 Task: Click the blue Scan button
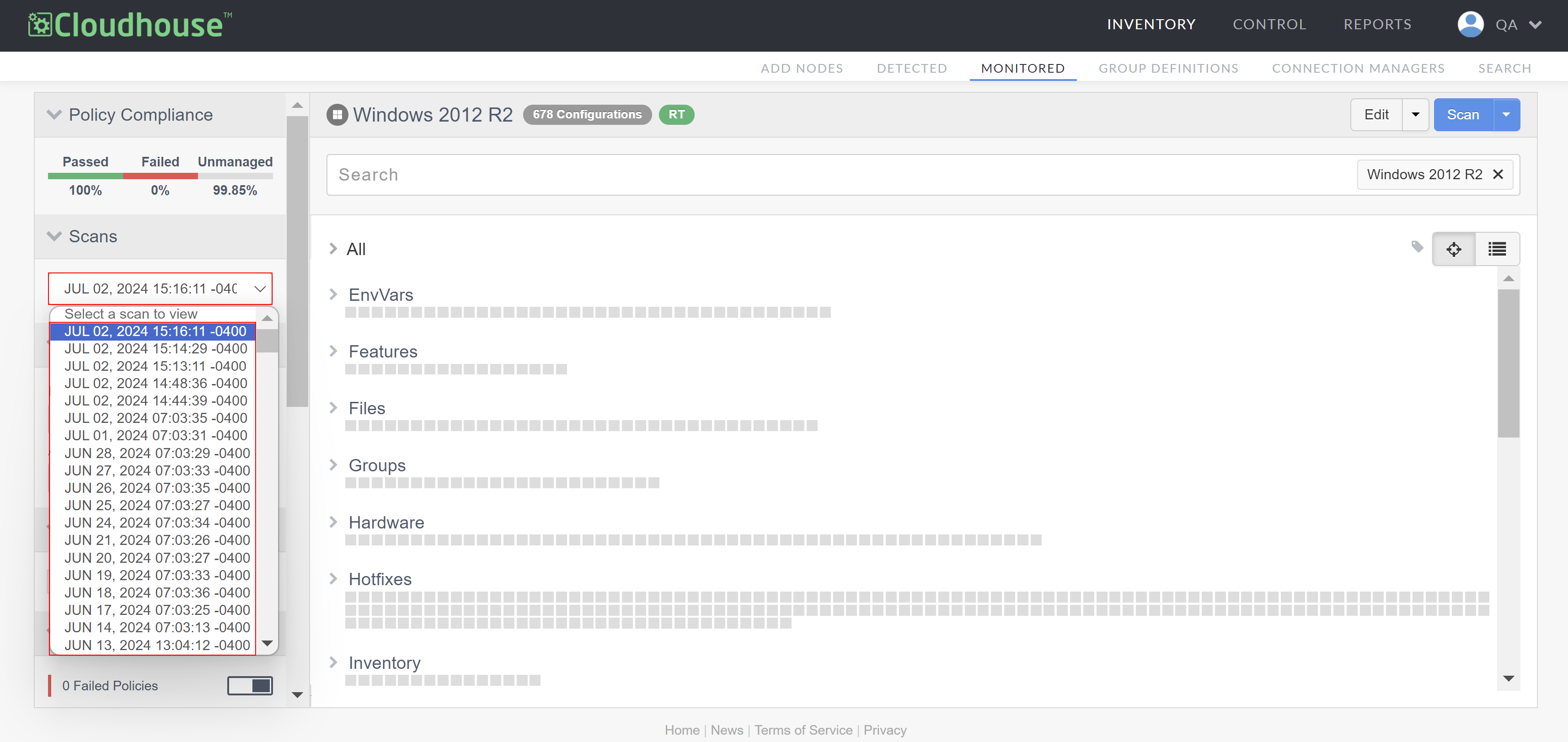point(1463,114)
